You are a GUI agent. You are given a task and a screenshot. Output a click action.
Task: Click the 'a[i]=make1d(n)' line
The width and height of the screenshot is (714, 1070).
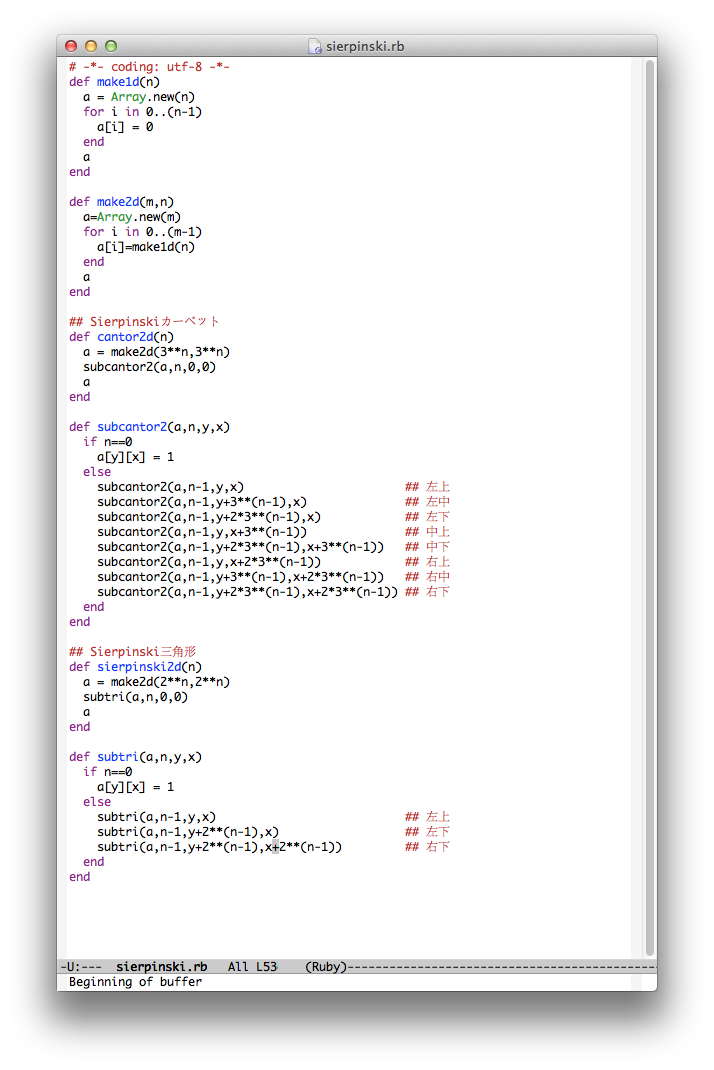(x=145, y=247)
